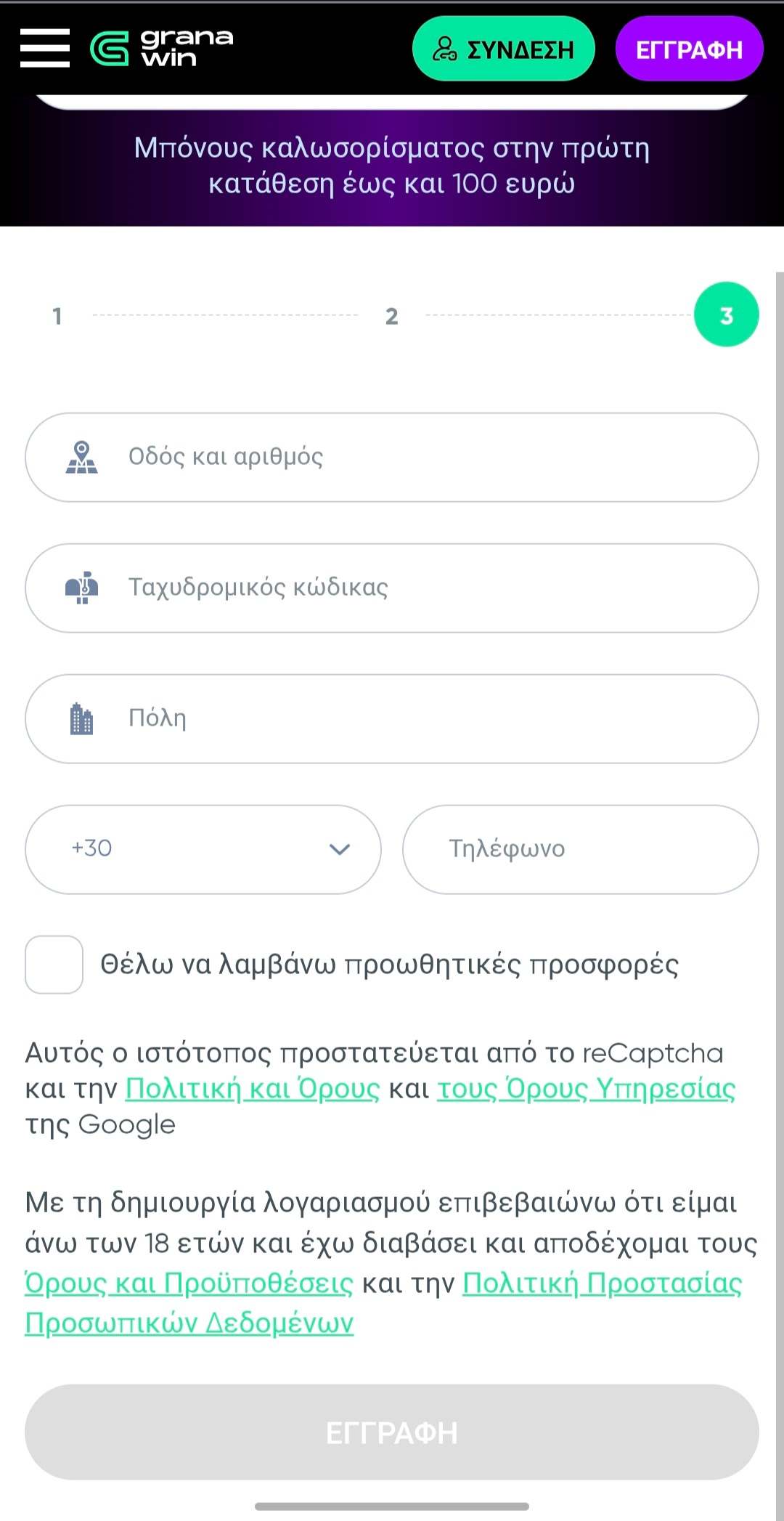Click the user icon in ΣΥΝΔΕΣΗ button
Image resolution: width=784 pixels, height=1521 pixels.
point(444,49)
